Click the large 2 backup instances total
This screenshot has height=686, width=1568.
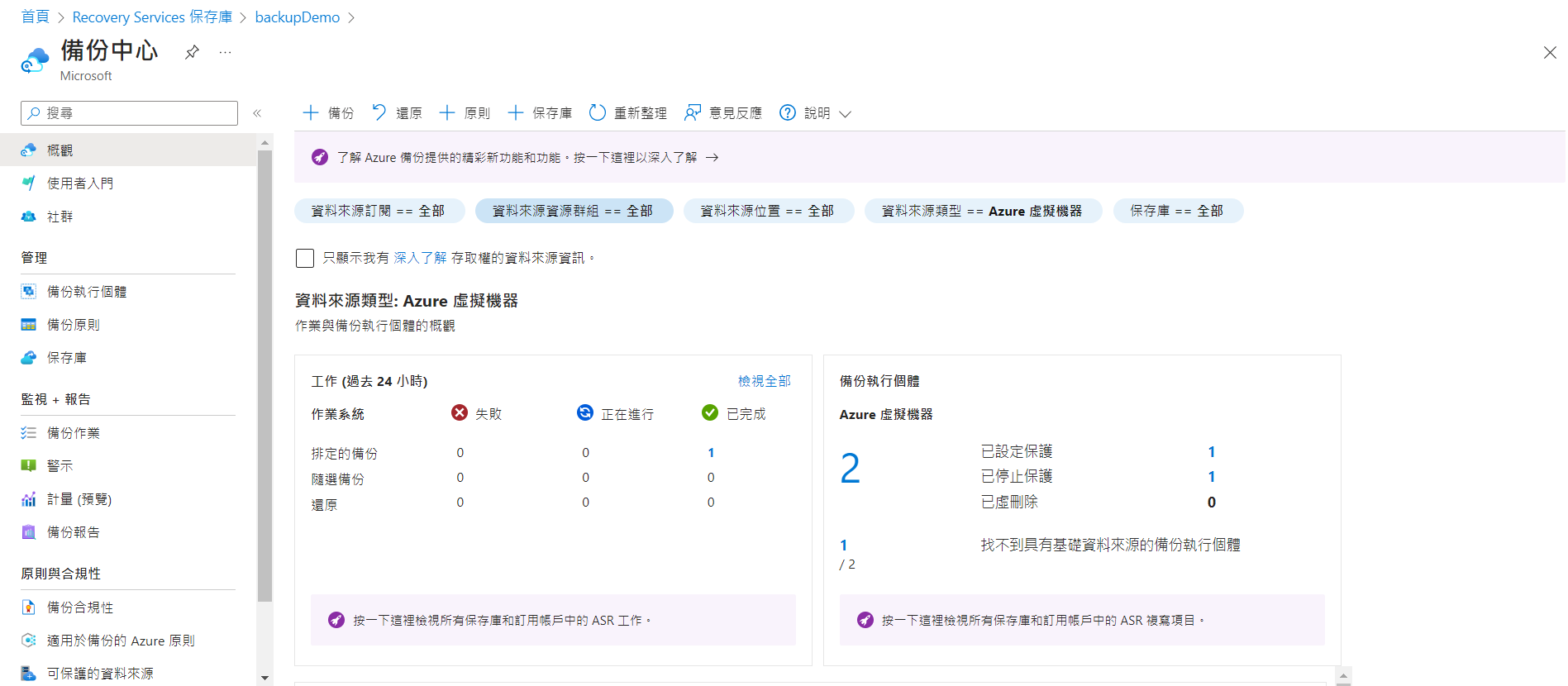coord(850,469)
